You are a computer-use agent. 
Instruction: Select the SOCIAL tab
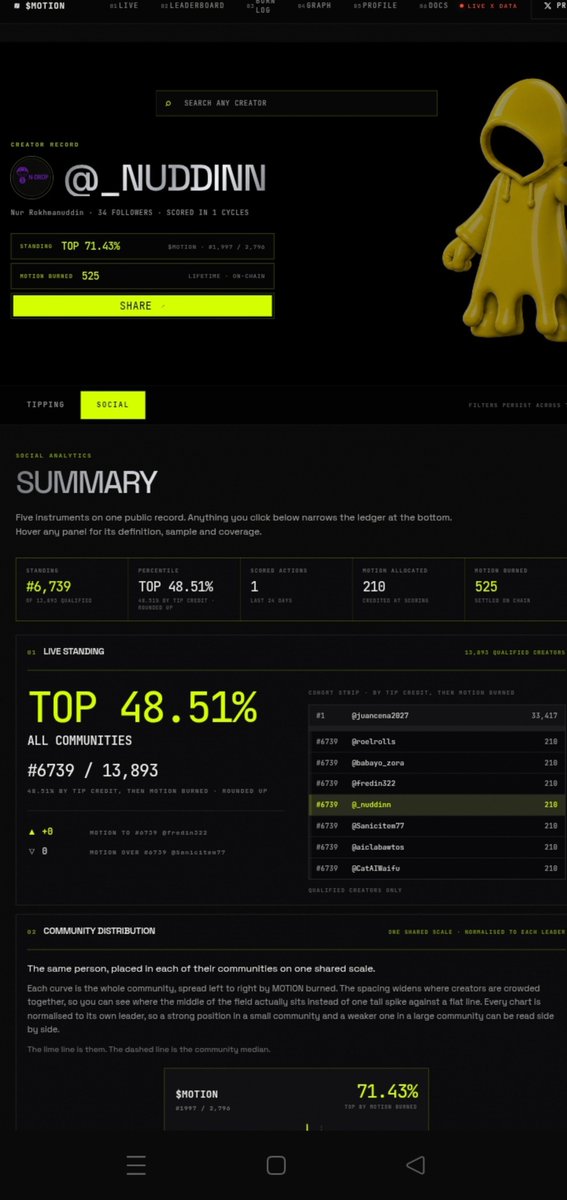tap(113, 405)
